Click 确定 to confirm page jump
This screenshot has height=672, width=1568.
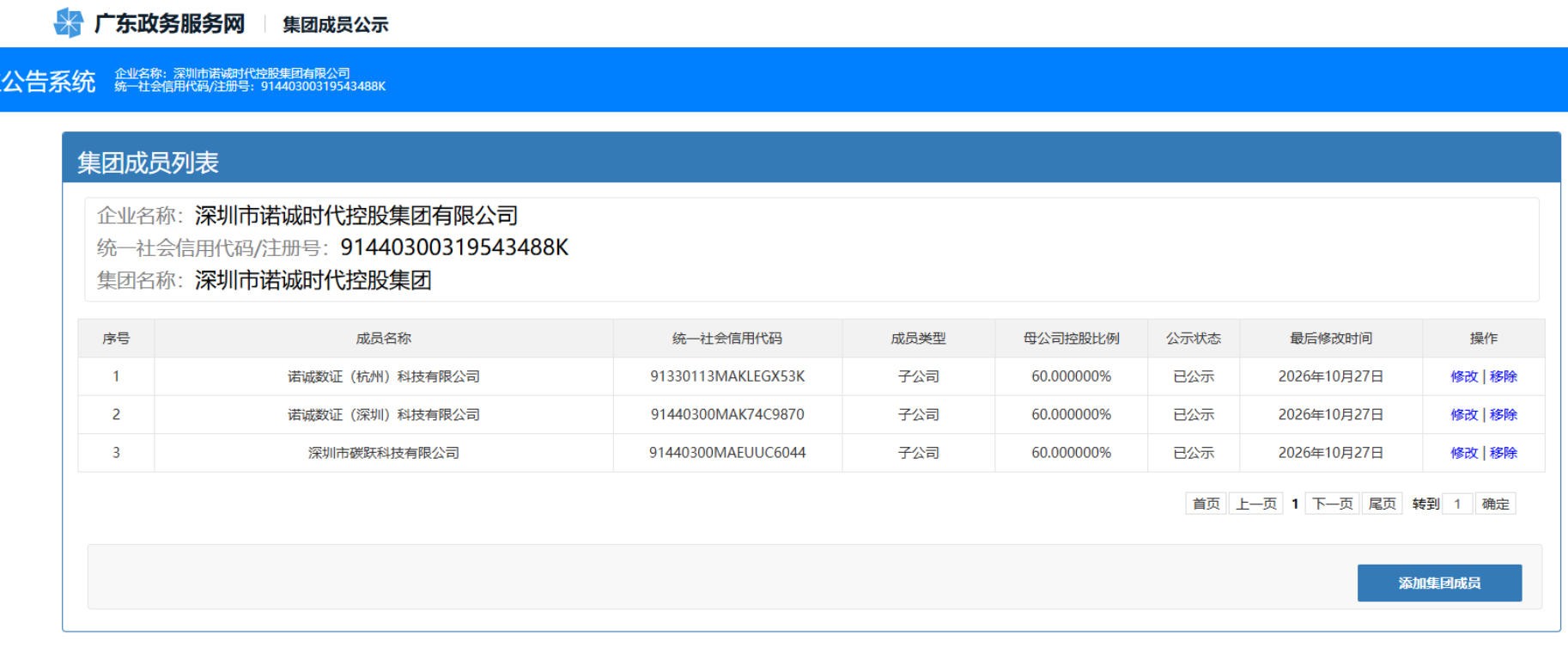[1495, 504]
